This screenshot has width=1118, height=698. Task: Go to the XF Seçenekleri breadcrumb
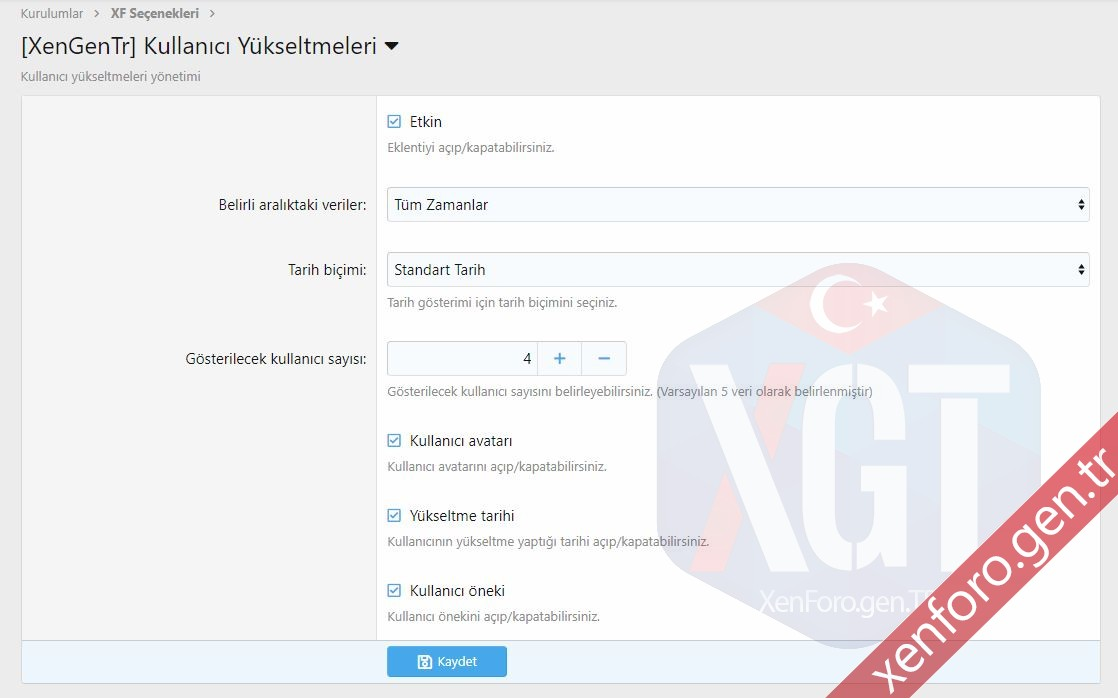coord(155,14)
